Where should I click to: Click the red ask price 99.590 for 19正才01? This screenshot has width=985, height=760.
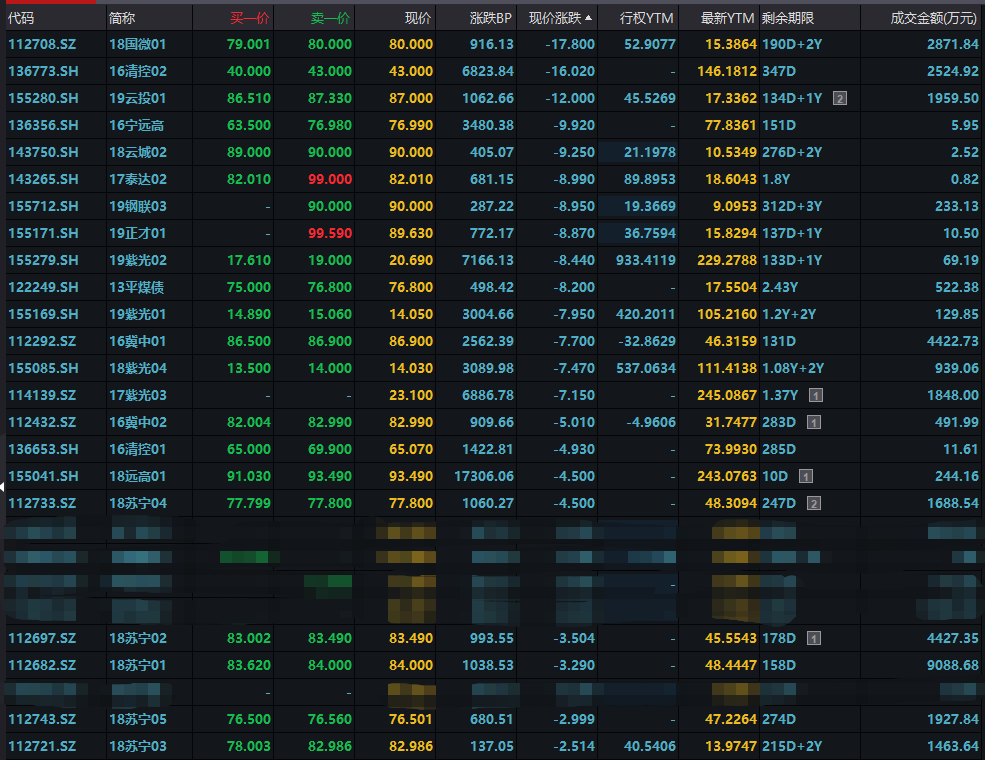point(330,234)
